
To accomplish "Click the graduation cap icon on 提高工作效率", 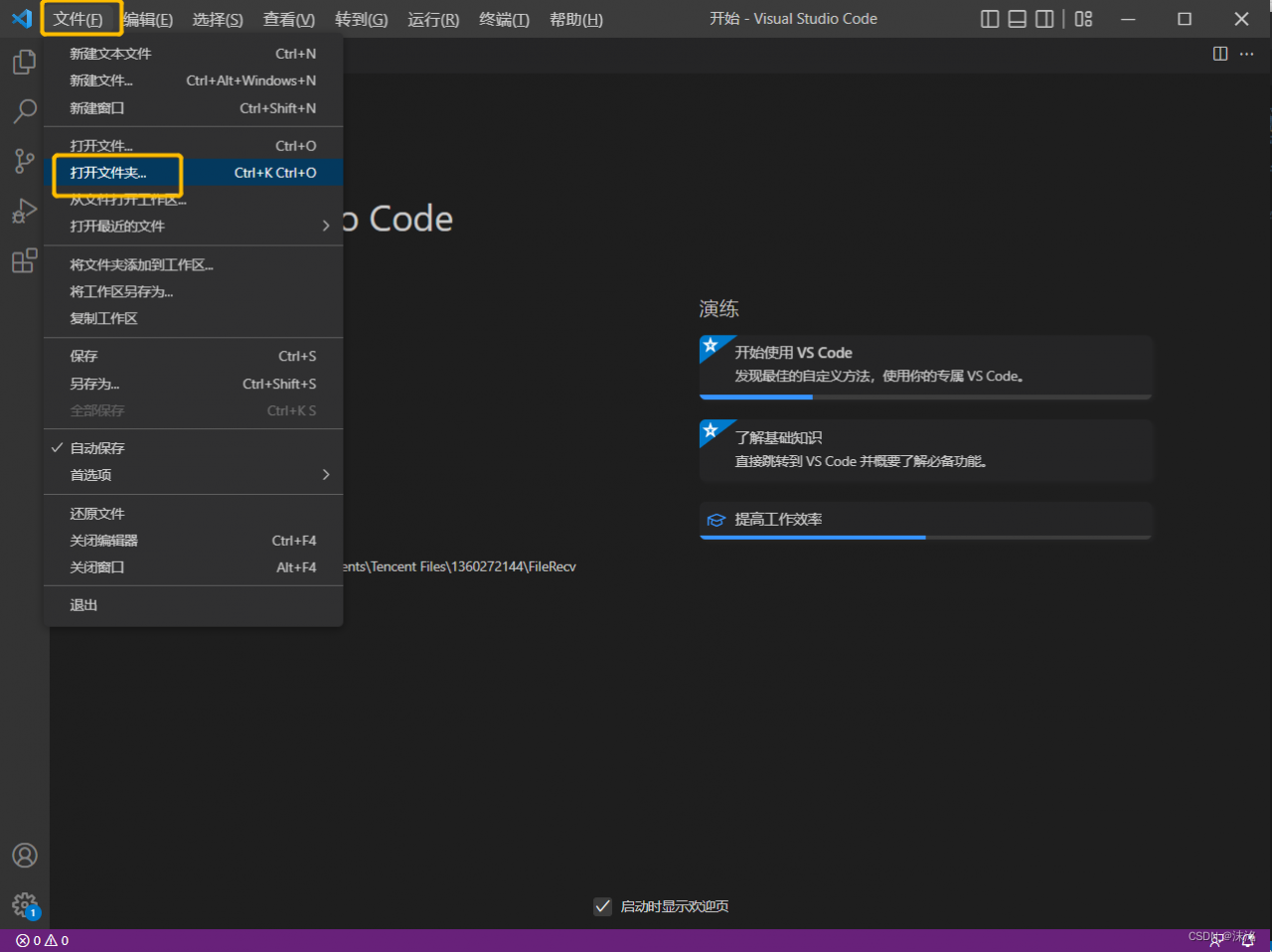I will (x=715, y=520).
